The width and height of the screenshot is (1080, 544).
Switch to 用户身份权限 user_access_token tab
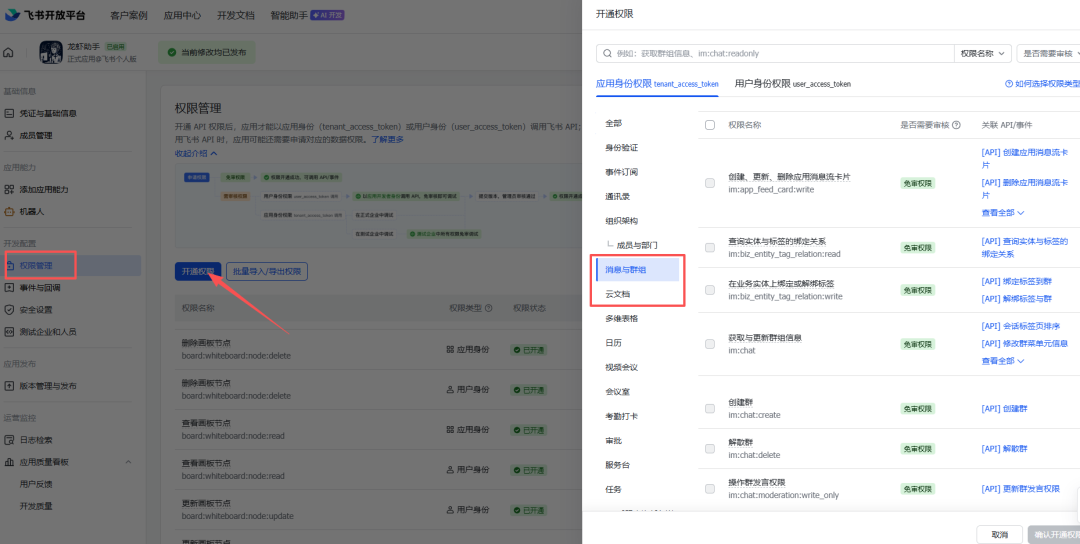tap(792, 84)
